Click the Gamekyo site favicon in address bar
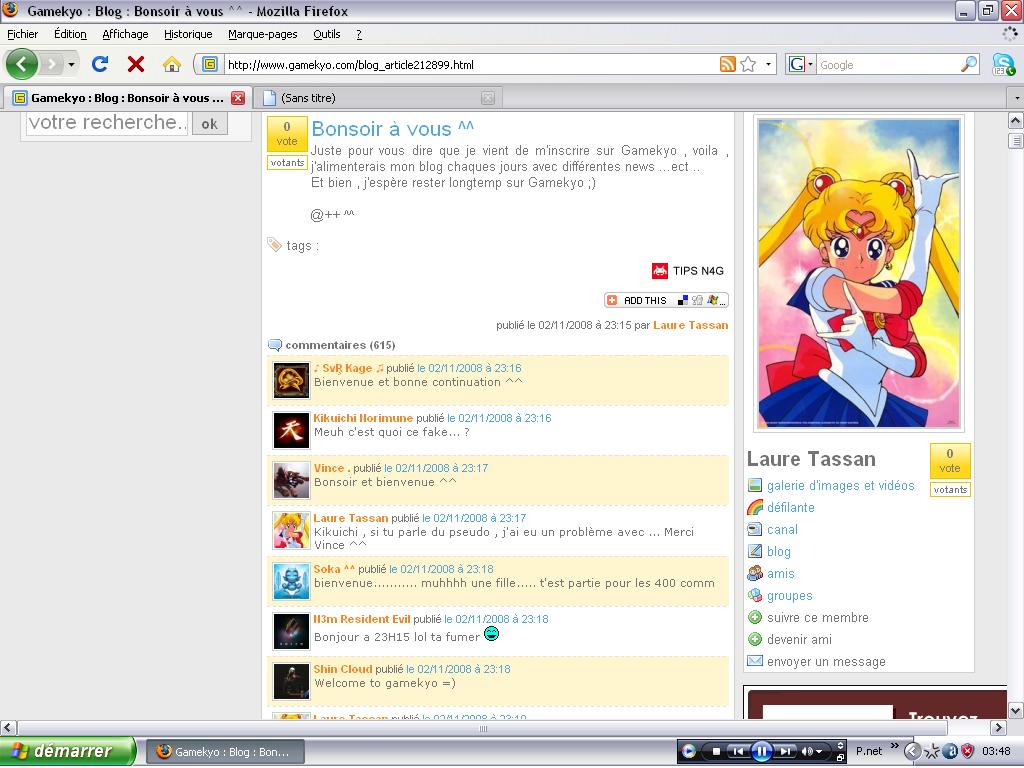The image size is (1024, 768). 210,64
